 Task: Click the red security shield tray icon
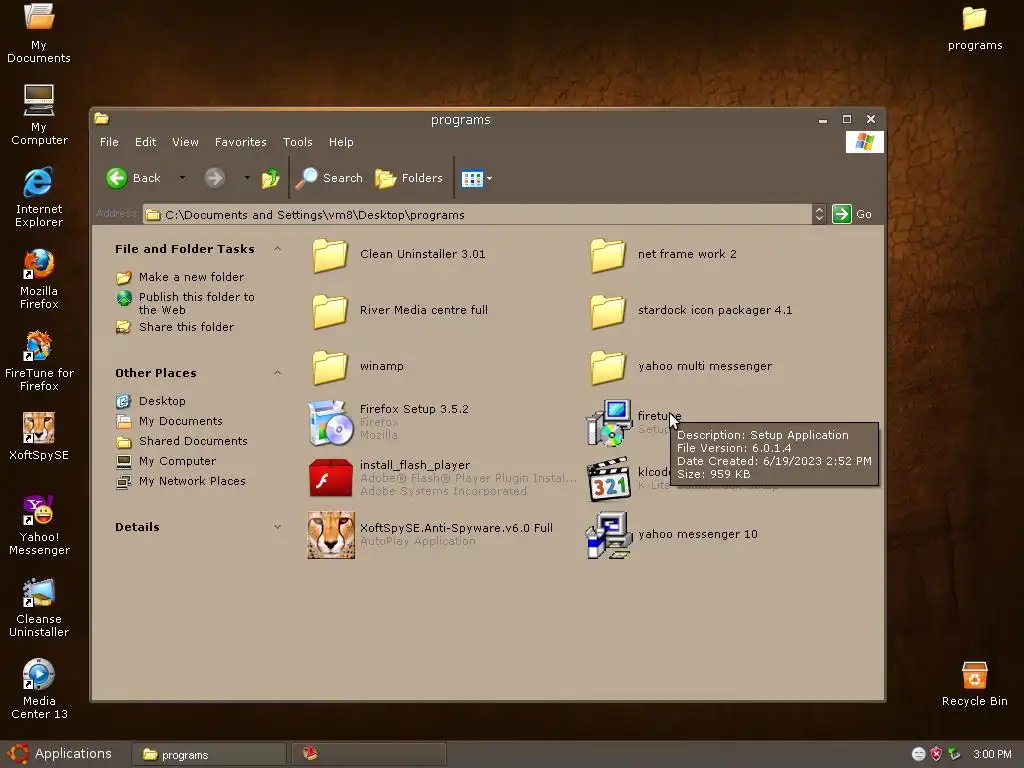point(936,754)
